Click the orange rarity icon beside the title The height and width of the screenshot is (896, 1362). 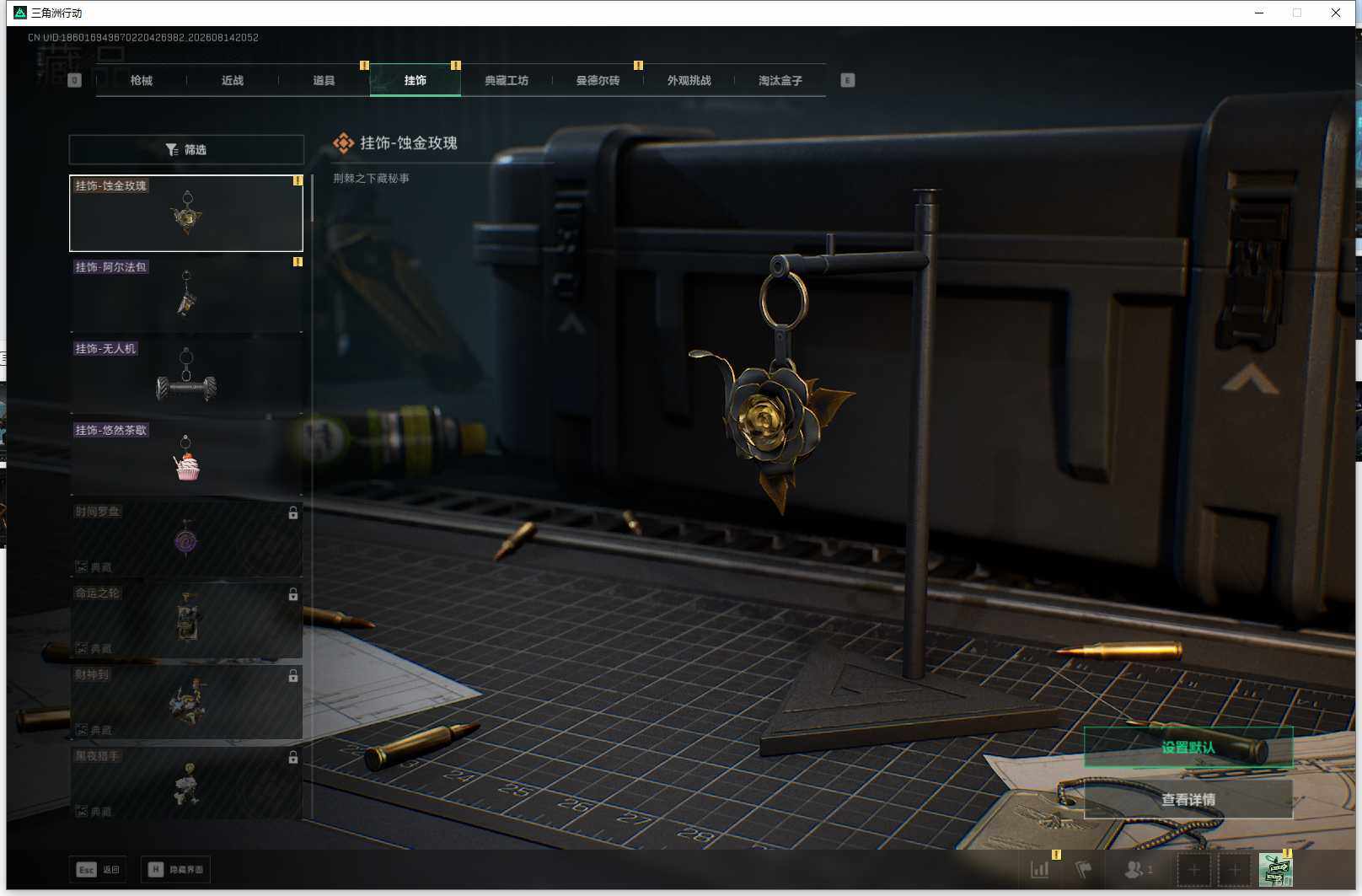(x=343, y=143)
